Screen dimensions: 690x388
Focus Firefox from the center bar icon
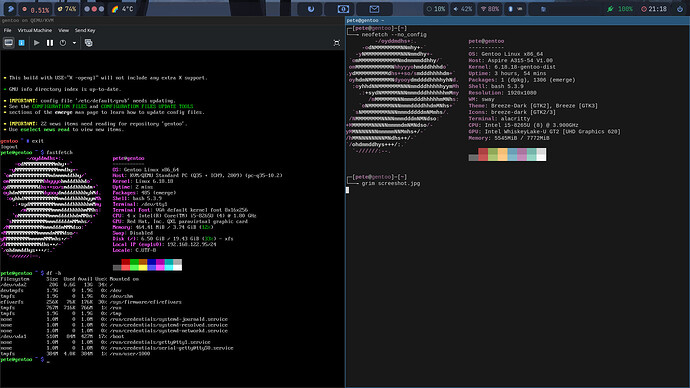coord(311,9)
